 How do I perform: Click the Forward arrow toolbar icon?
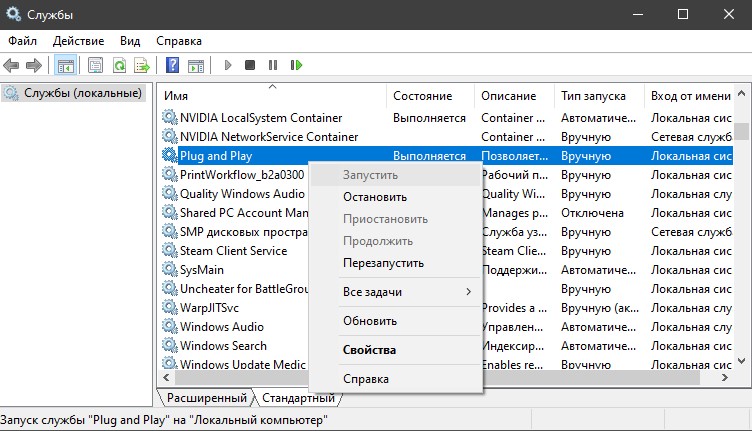(x=34, y=65)
